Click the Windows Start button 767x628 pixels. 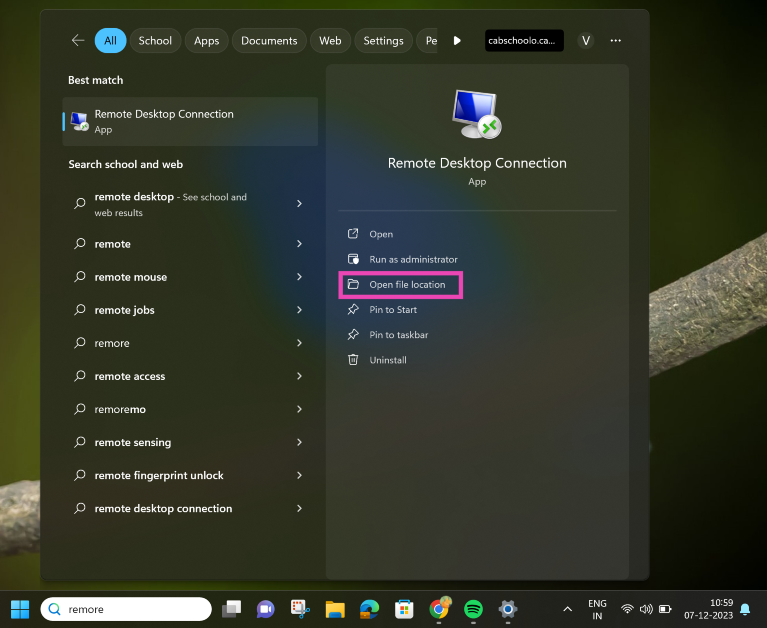(20, 608)
